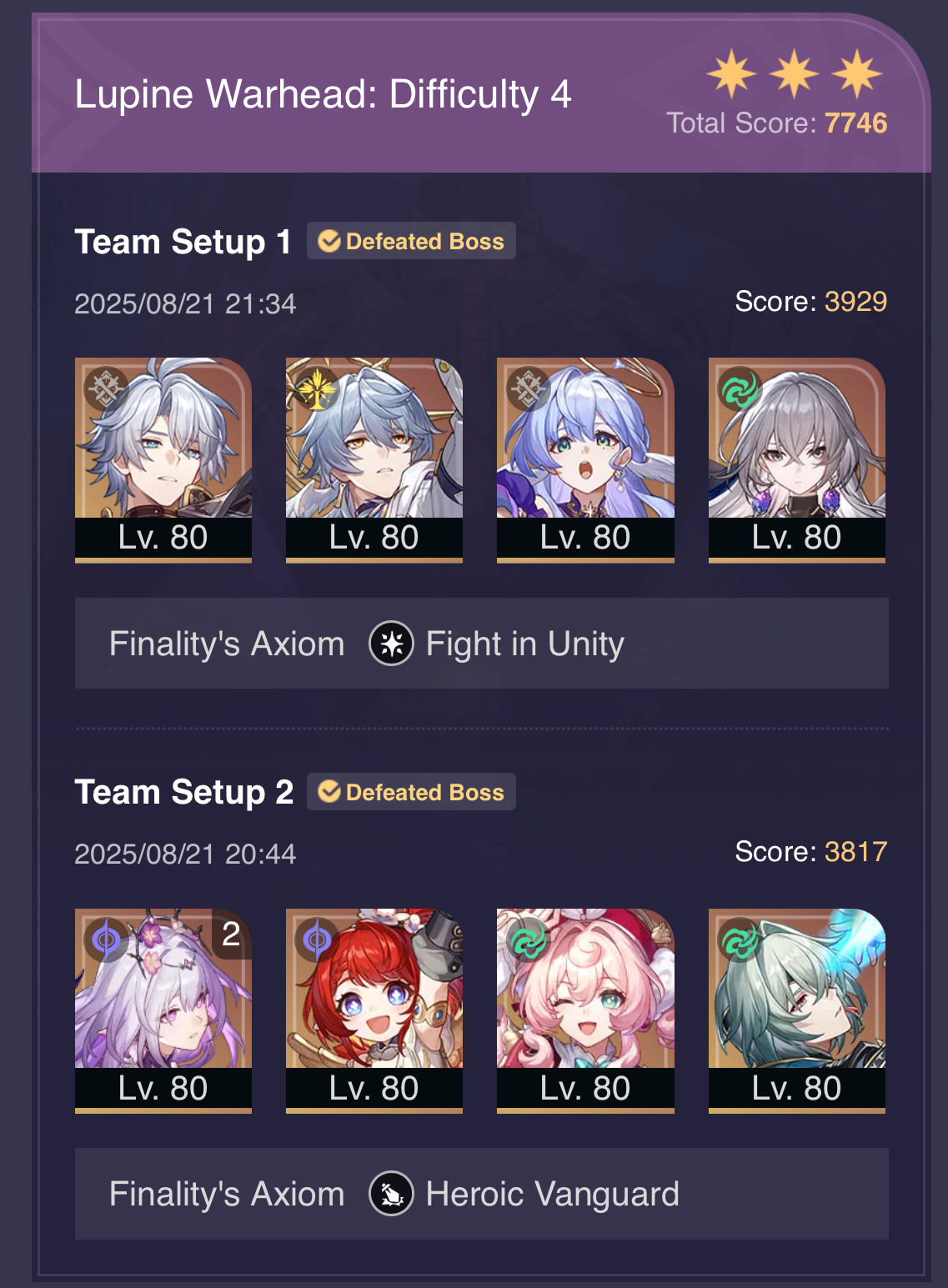Click the Finality's Axiom Fight in Unity bar

point(482,644)
